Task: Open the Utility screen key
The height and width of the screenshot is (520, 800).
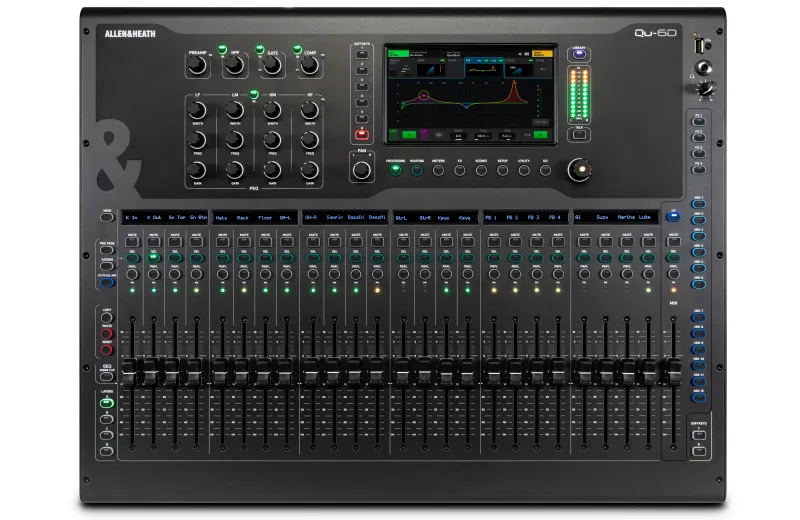Action: [524, 170]
